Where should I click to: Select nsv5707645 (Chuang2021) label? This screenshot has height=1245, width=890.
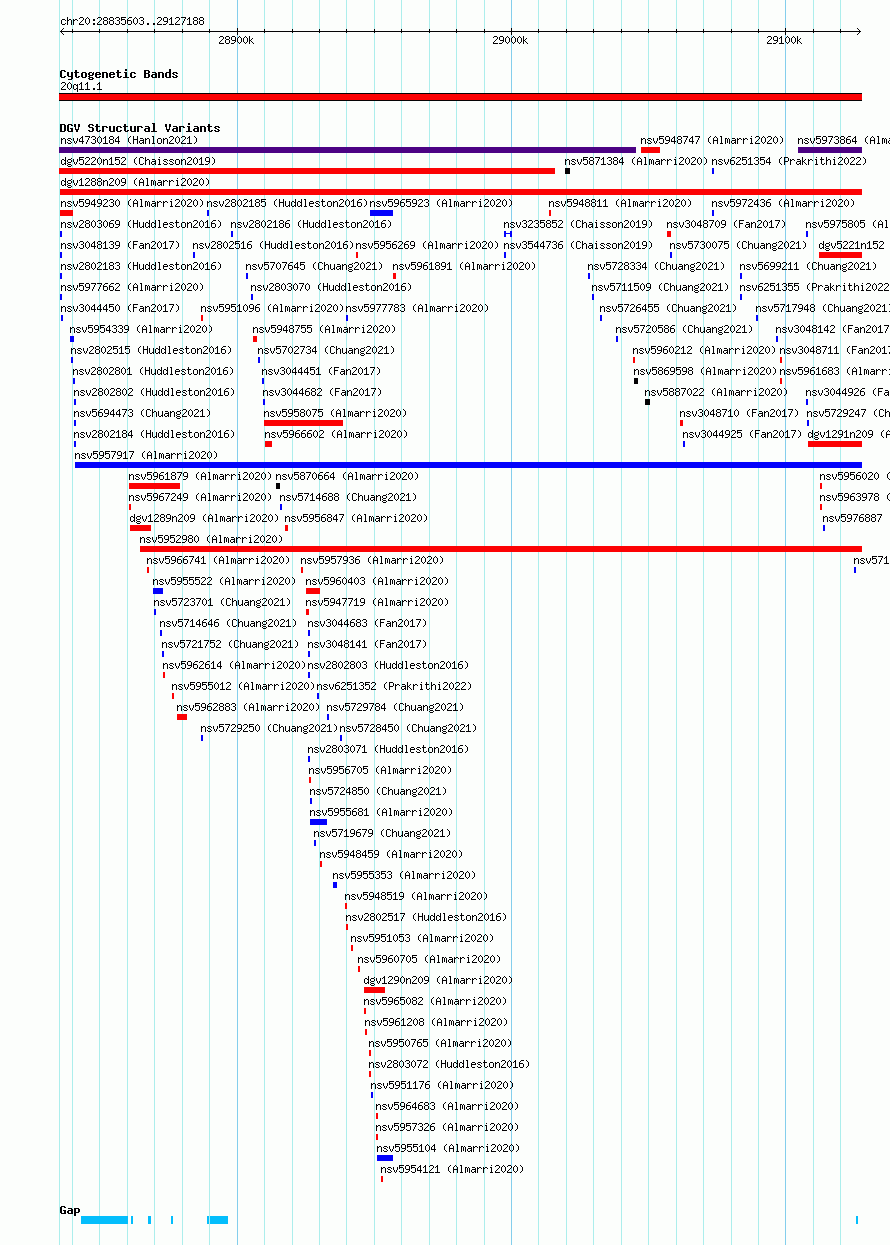[315, 266]
